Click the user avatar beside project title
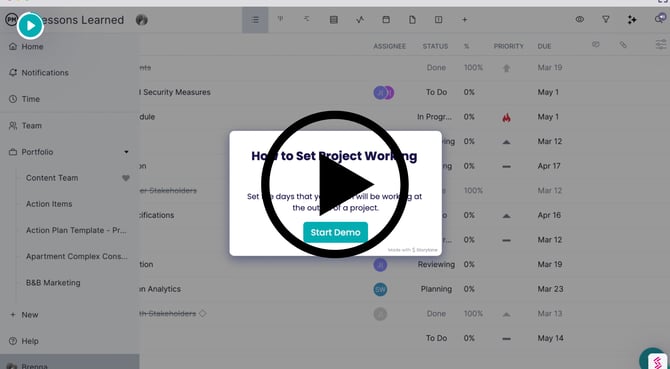Image resolution: width=670 pixels, height=369 pixels. [x=141, y=20]
